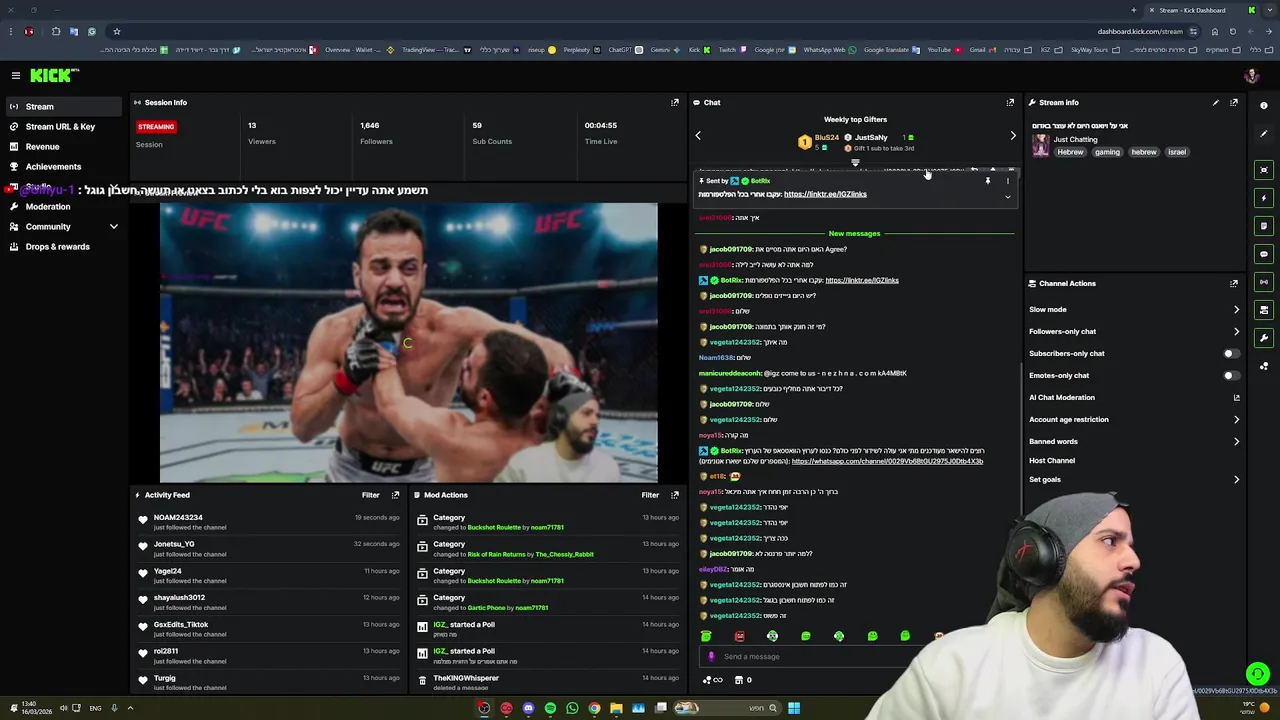Pop out the Stream info panel
This screenshot has height=720, width=1280.
point(1234,102)
